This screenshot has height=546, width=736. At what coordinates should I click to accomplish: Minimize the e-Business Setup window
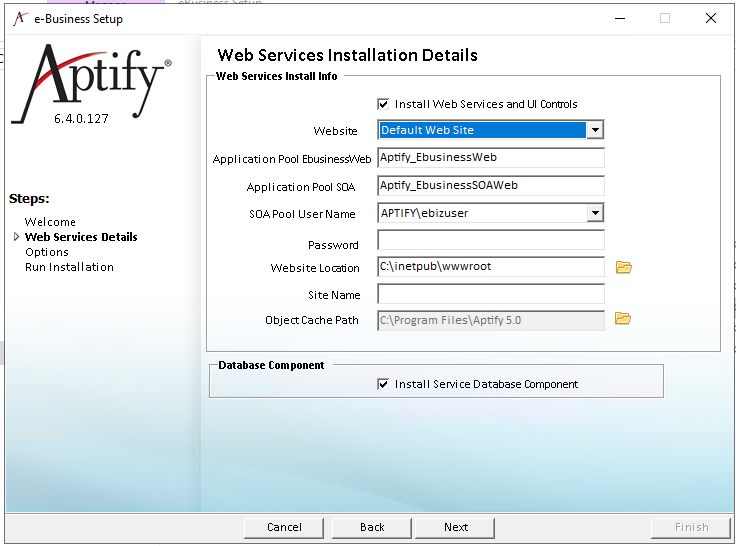pyautogui.click(x=620, y=18)
